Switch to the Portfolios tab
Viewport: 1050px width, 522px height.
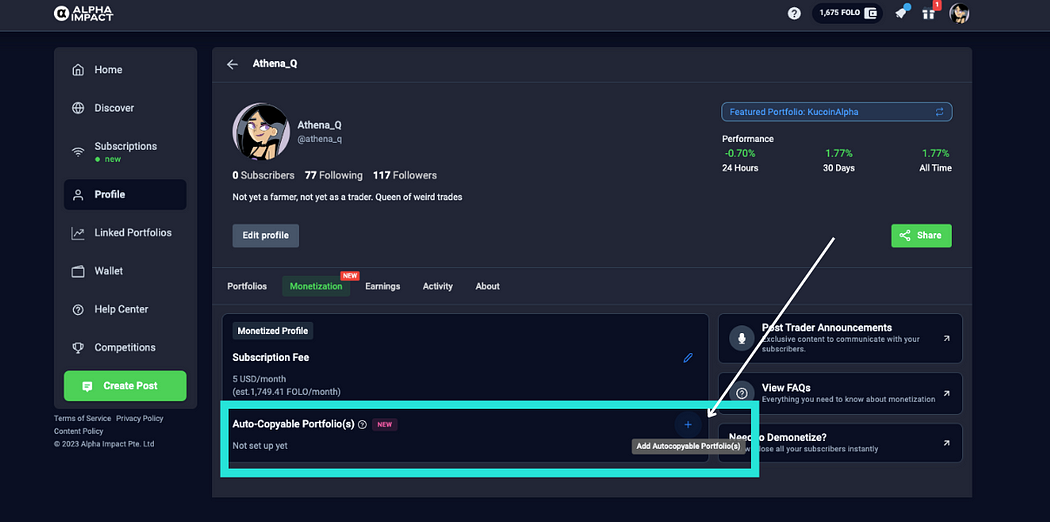(x=247, y=286)
